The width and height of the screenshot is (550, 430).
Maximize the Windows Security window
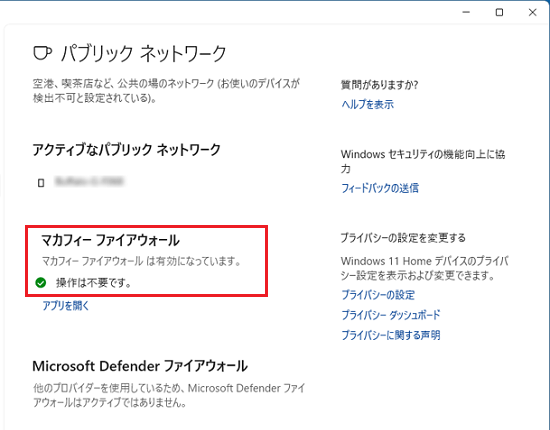tap(499, 12)
